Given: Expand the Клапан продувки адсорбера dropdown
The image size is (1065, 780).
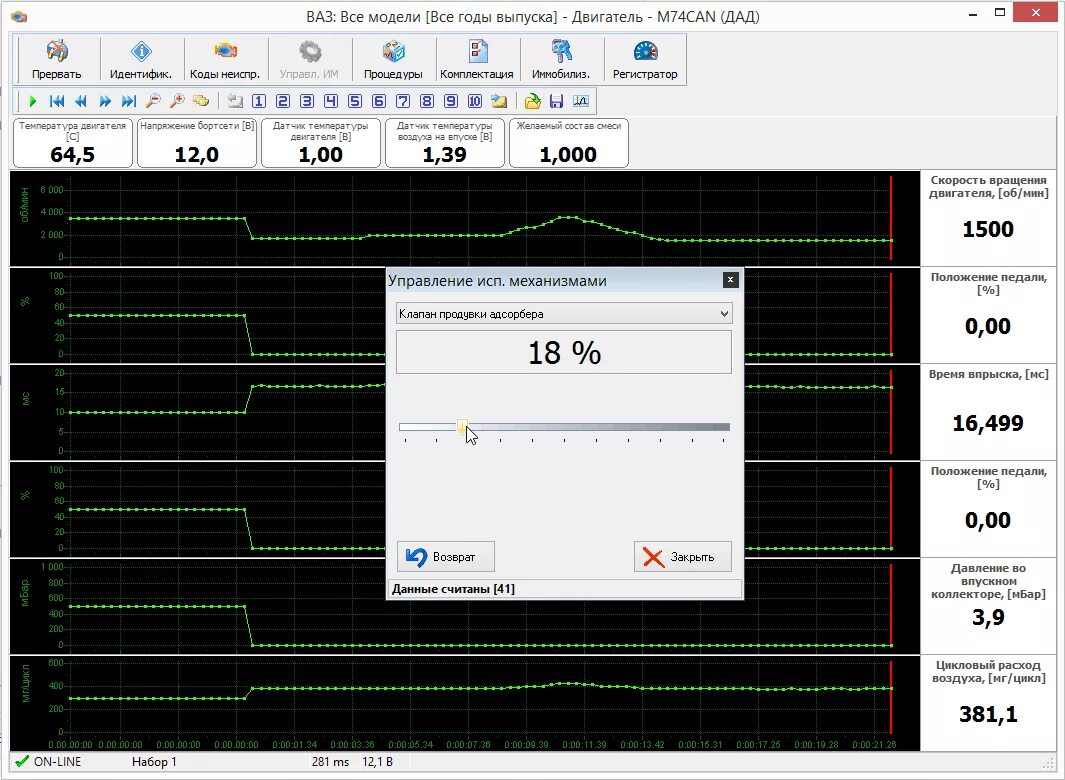Looking at the screenshot, I should tap(724, 314).
